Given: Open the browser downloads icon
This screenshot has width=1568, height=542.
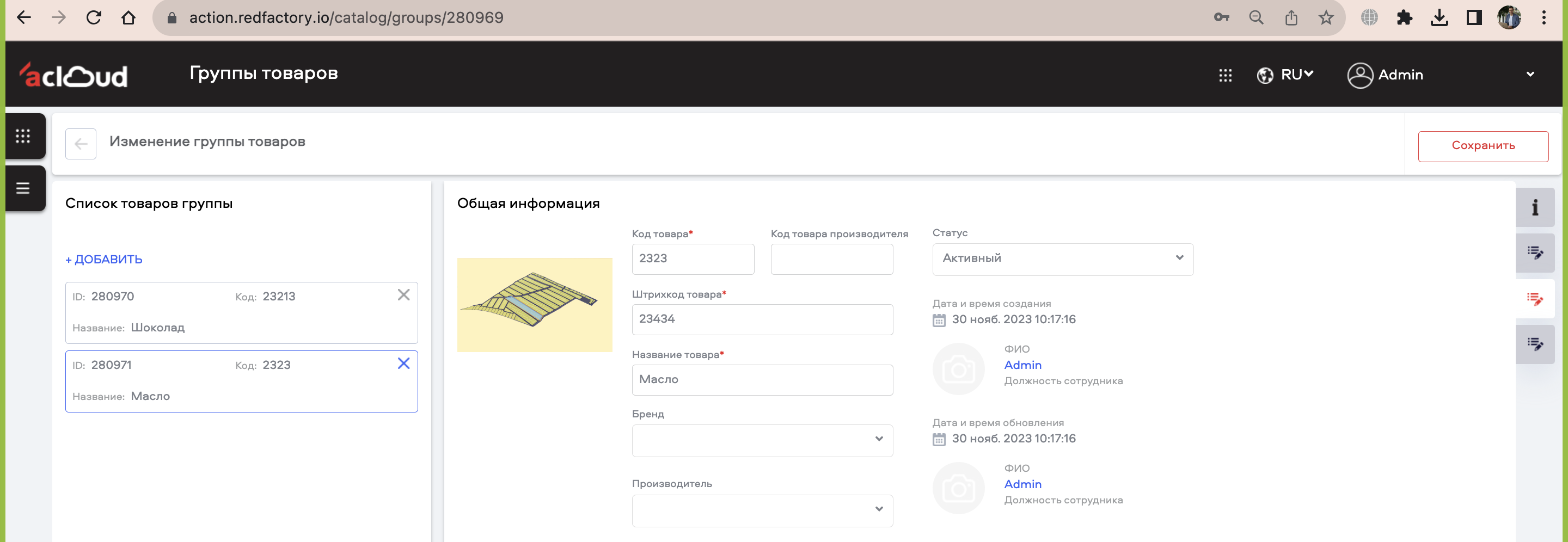Looking at the screenshot, I should (x=1439, y=17).
